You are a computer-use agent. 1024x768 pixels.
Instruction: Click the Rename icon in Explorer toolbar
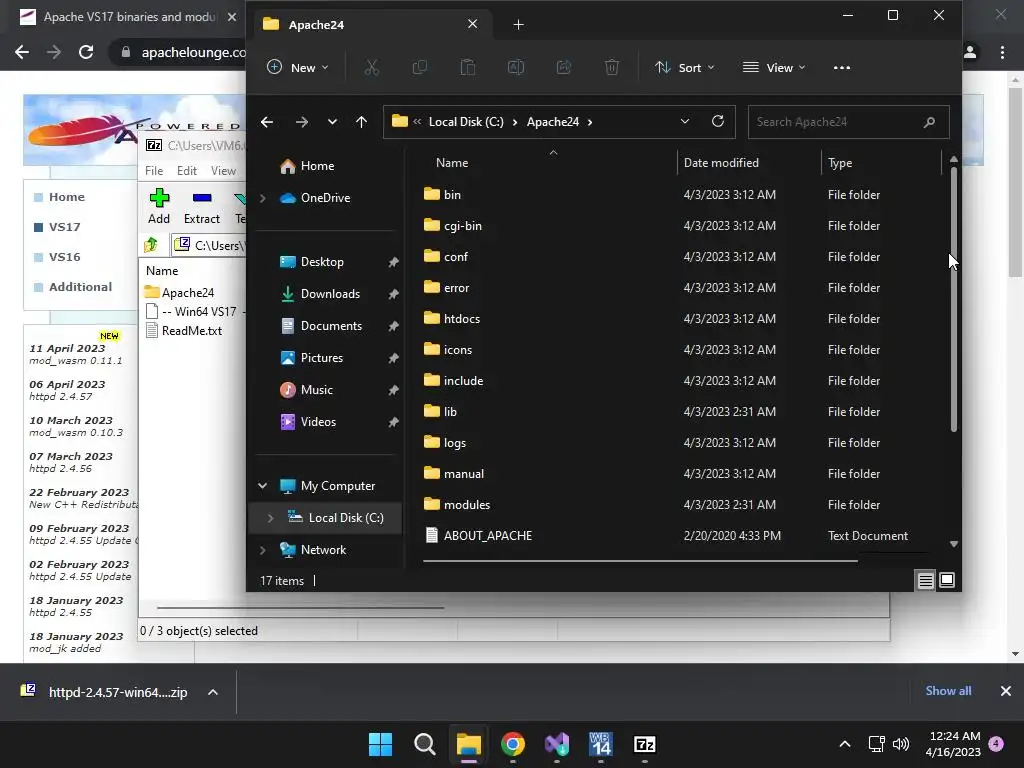point(516,67)
